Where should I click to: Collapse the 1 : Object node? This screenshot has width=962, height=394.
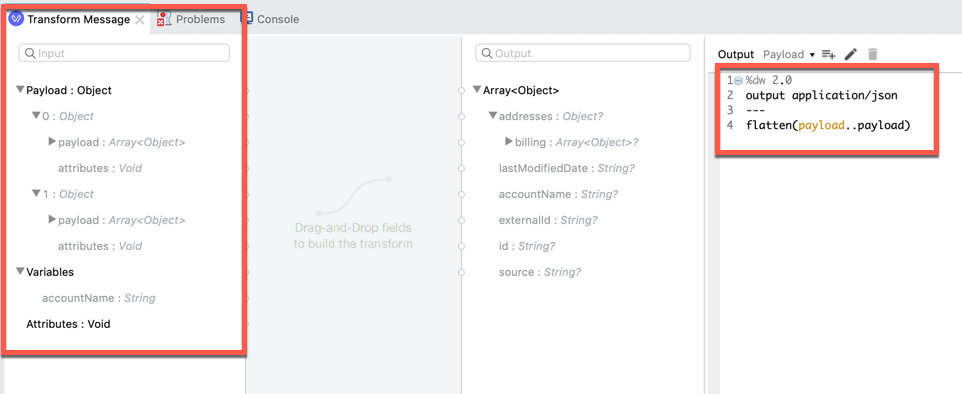[36, 194]
